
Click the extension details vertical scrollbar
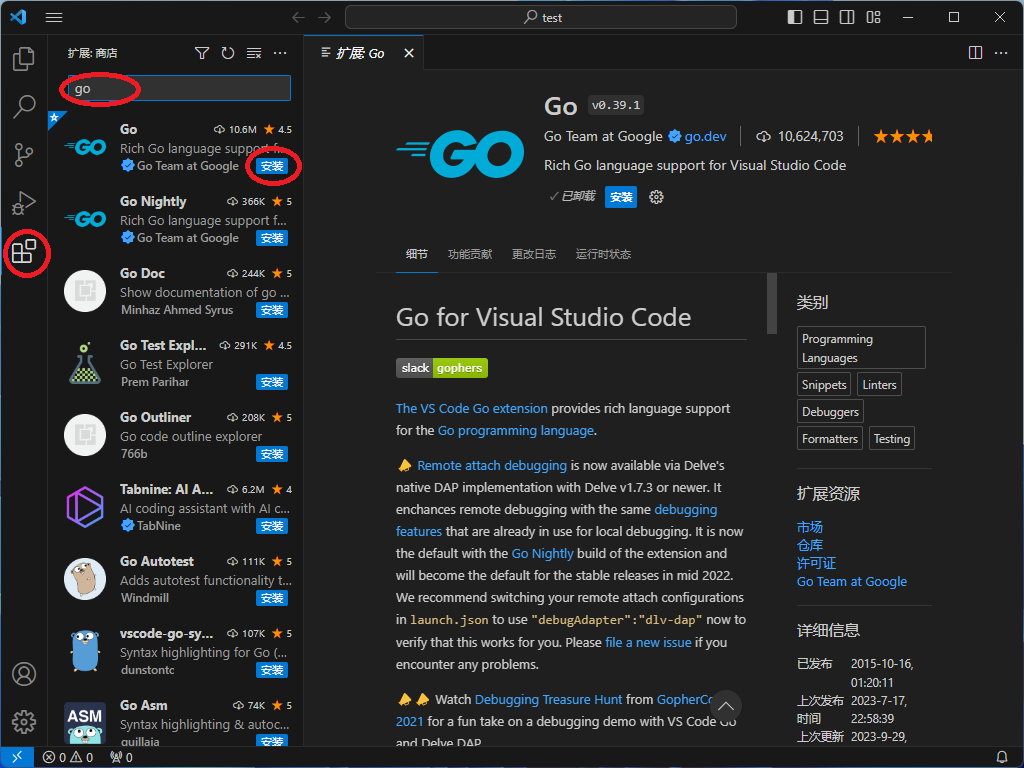(772, 303)
